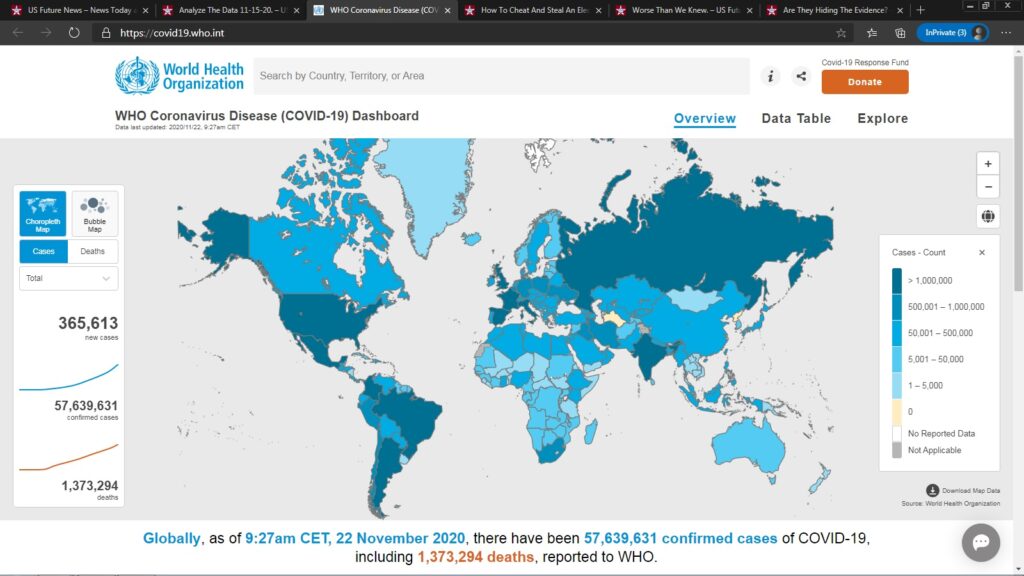Refresh the page in browser toolbar
Viewport: 1024px width, 576px height.
pyautogui.click(x=74, y=32)
